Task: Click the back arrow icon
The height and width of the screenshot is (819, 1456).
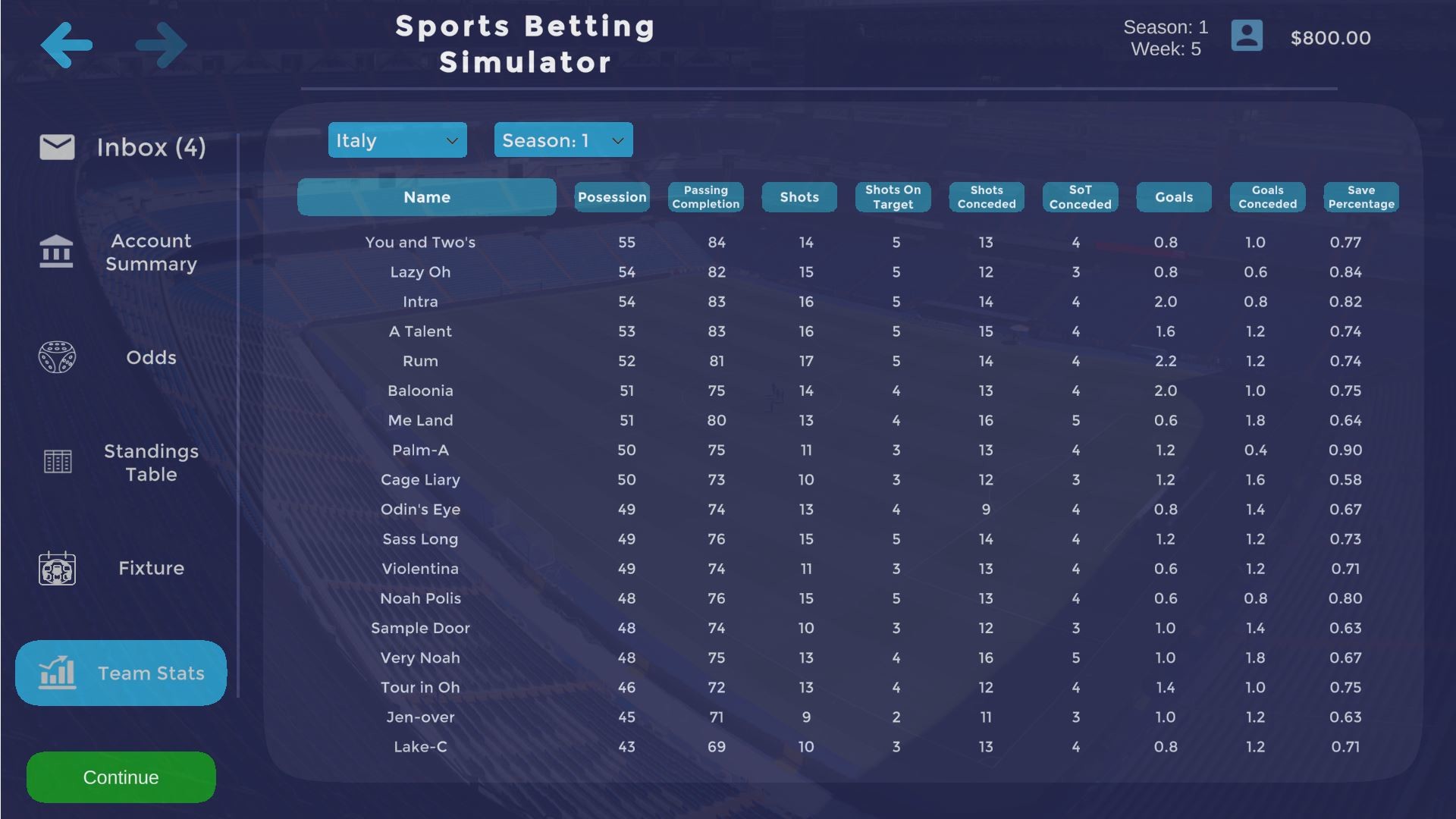Action: (67, 45)
